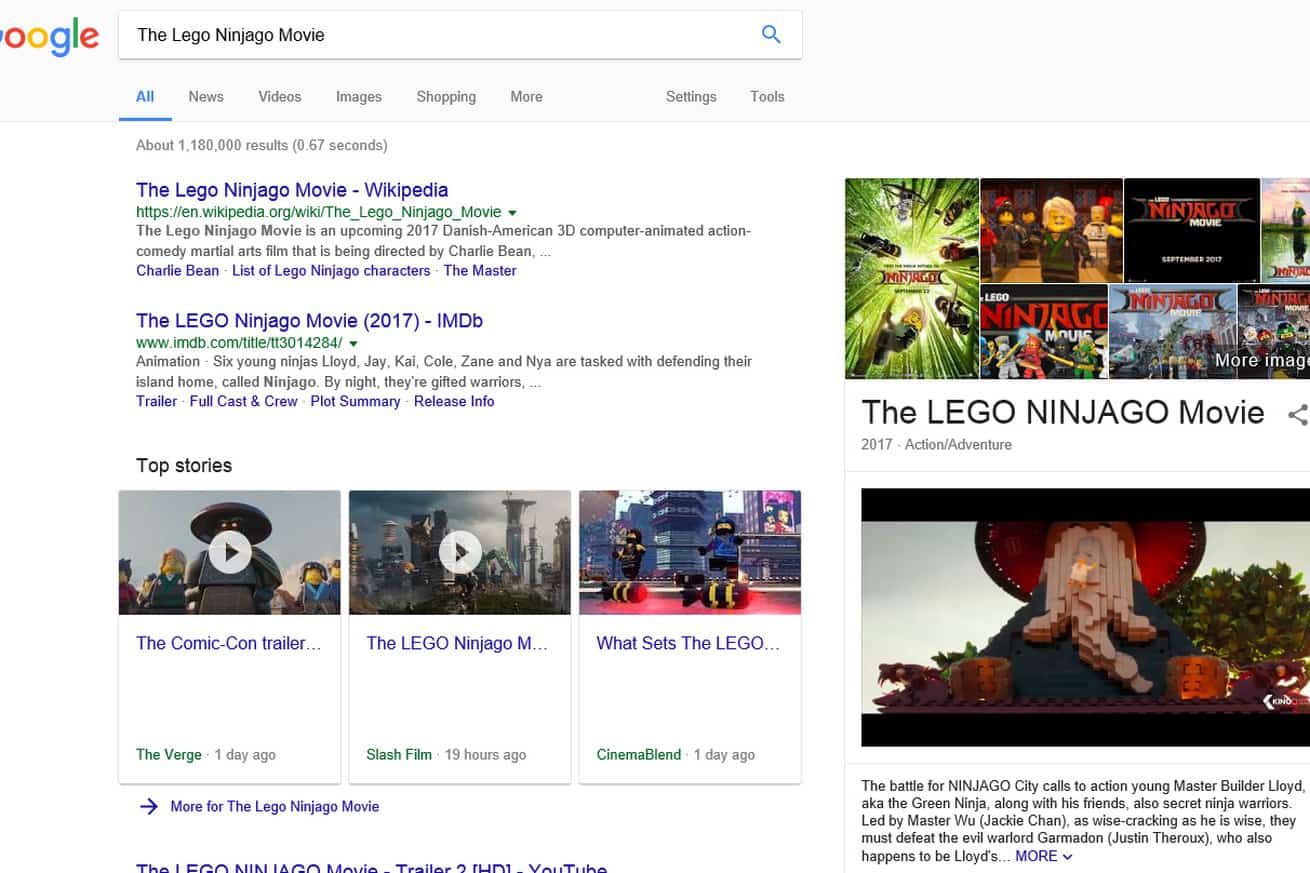Click the blue search magnifier icon
1310x873 pixels.
point(770,34)
